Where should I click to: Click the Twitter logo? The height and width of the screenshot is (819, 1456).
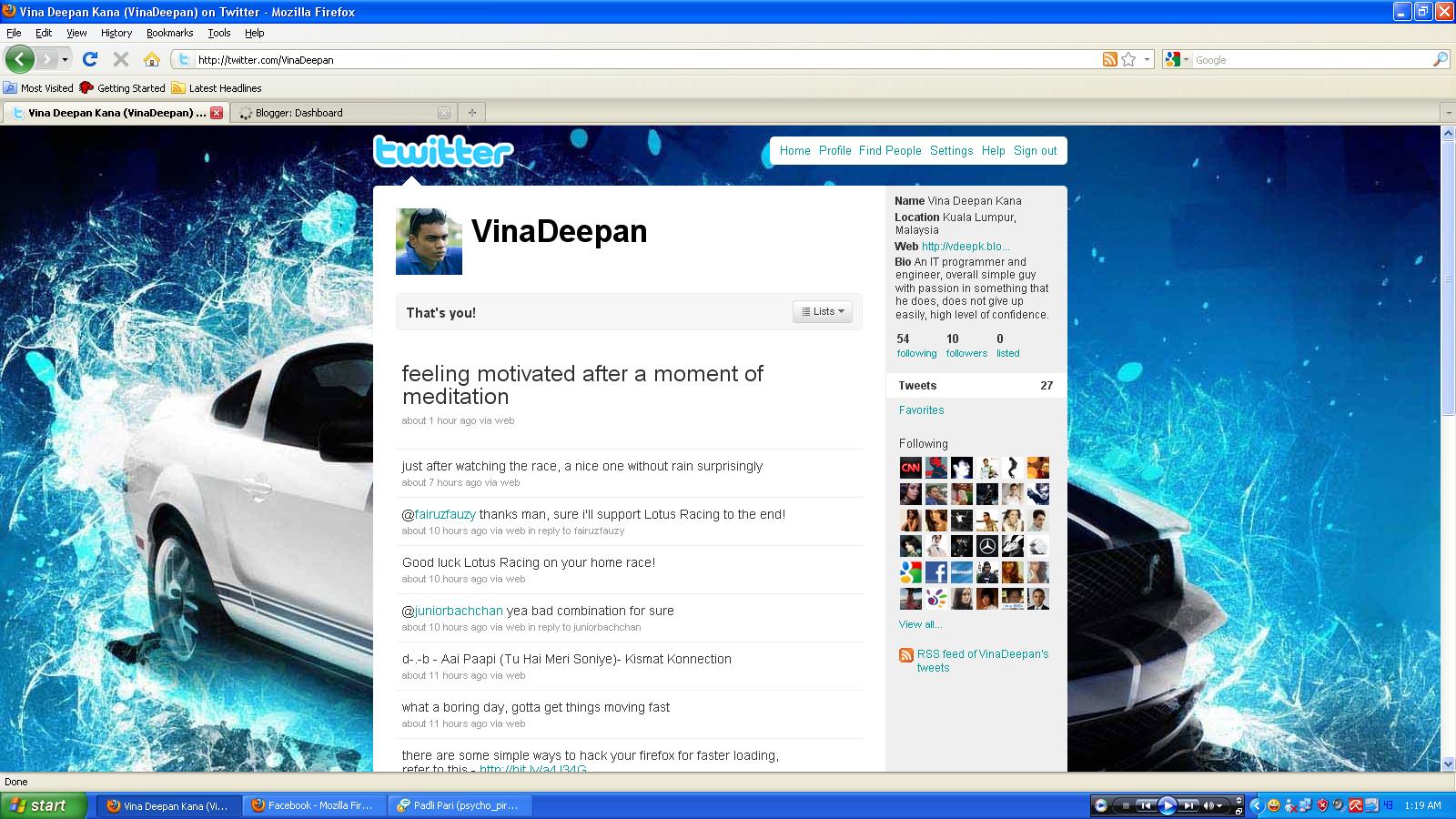click(443, 151)
